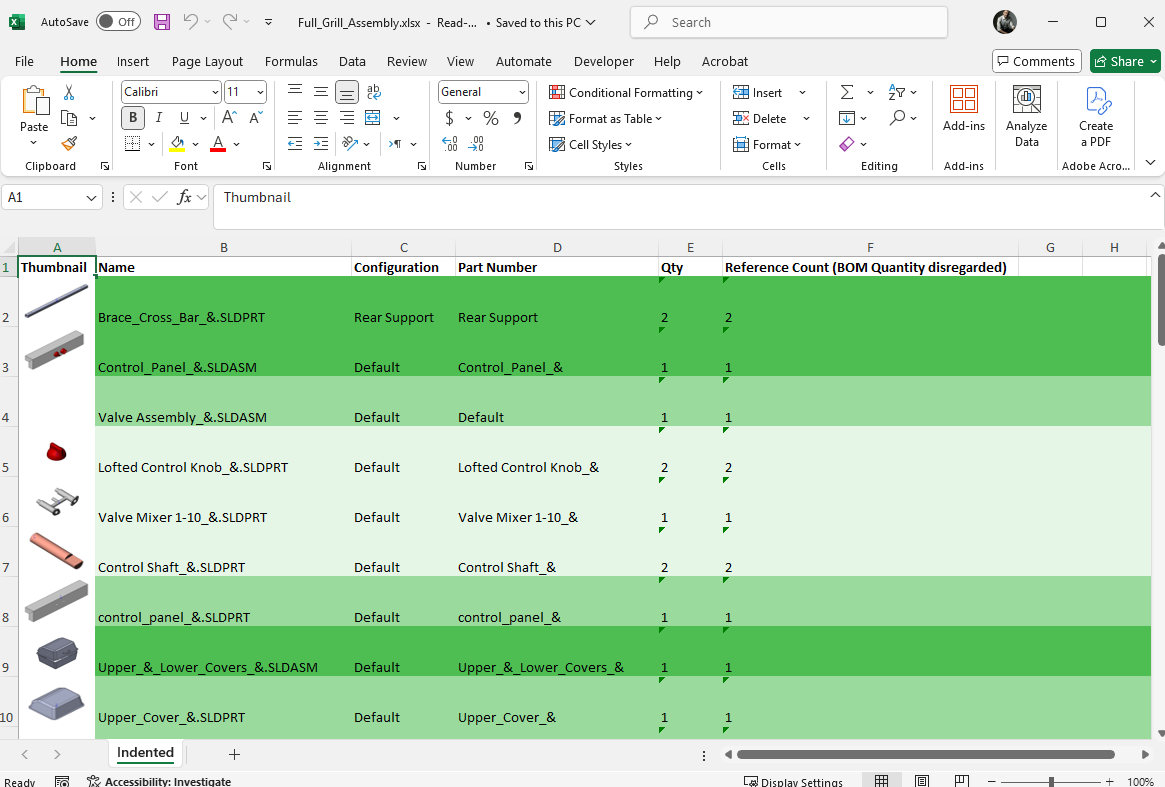Click the Search box in title bar

[x=789, y=22]
